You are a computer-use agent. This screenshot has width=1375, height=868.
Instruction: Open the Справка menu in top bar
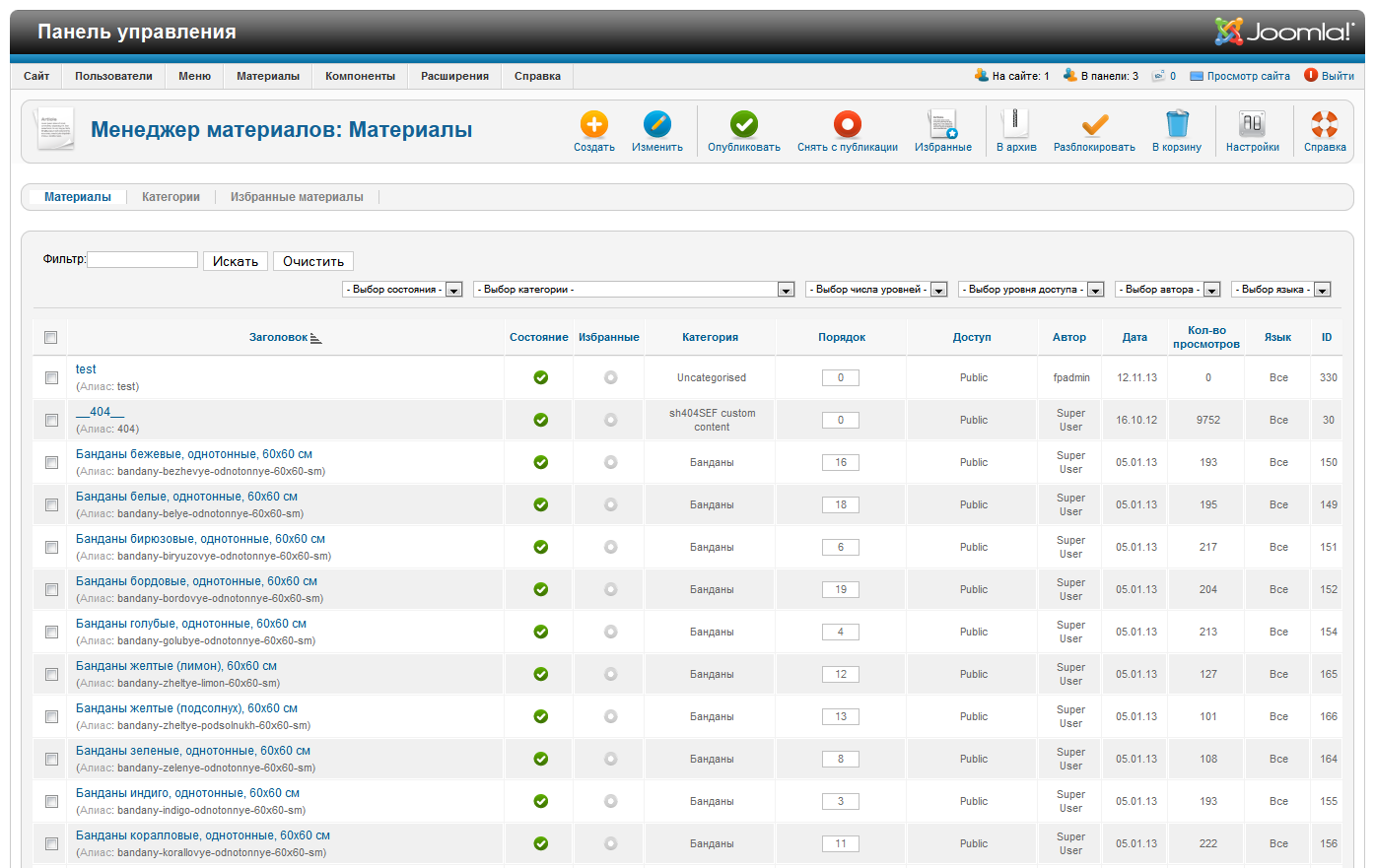click(537, 76)
